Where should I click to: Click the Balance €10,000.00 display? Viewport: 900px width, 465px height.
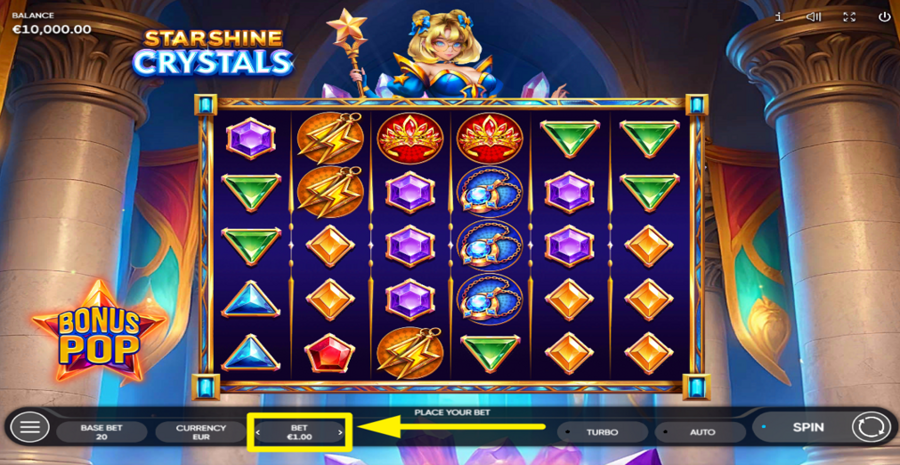pyautogui.click(x=51, y=25)
